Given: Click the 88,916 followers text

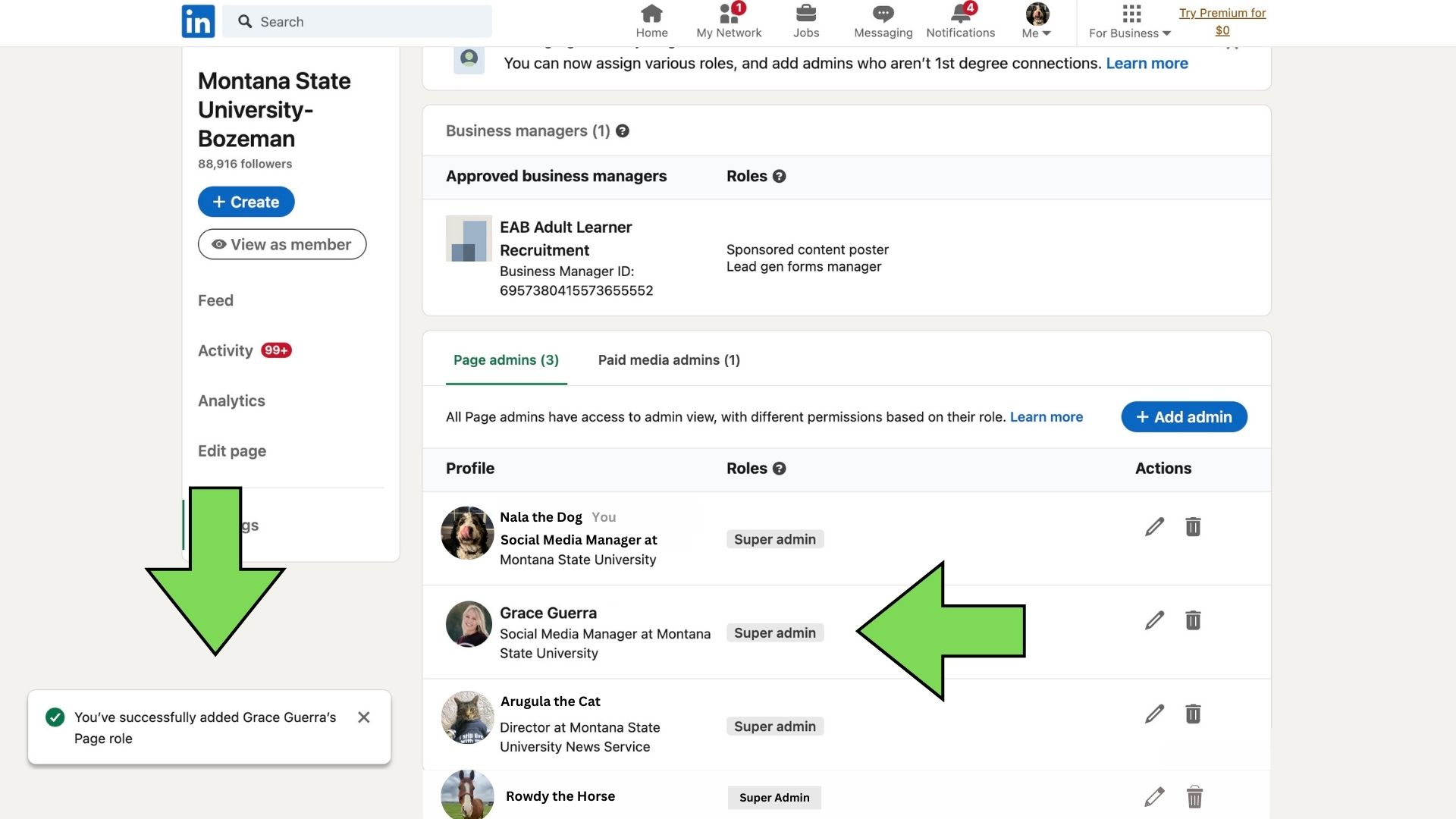Looking at the screenshot, I should pyautogui.click(x=245, y=164).
